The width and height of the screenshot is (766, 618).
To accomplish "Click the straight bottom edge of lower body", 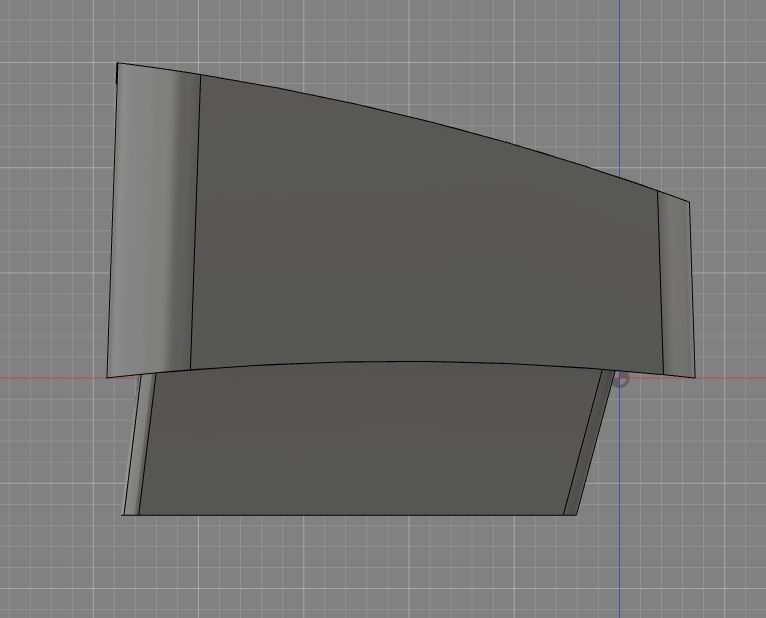I will [350, 516].
